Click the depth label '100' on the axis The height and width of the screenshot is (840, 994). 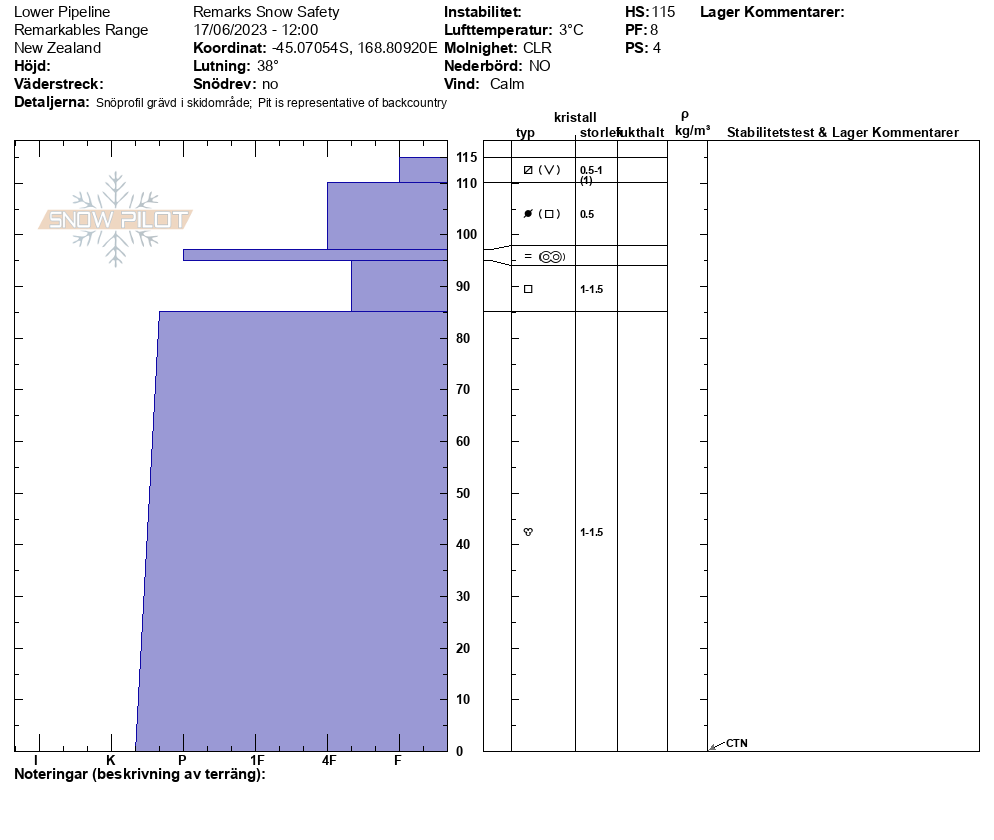[467, 235]
